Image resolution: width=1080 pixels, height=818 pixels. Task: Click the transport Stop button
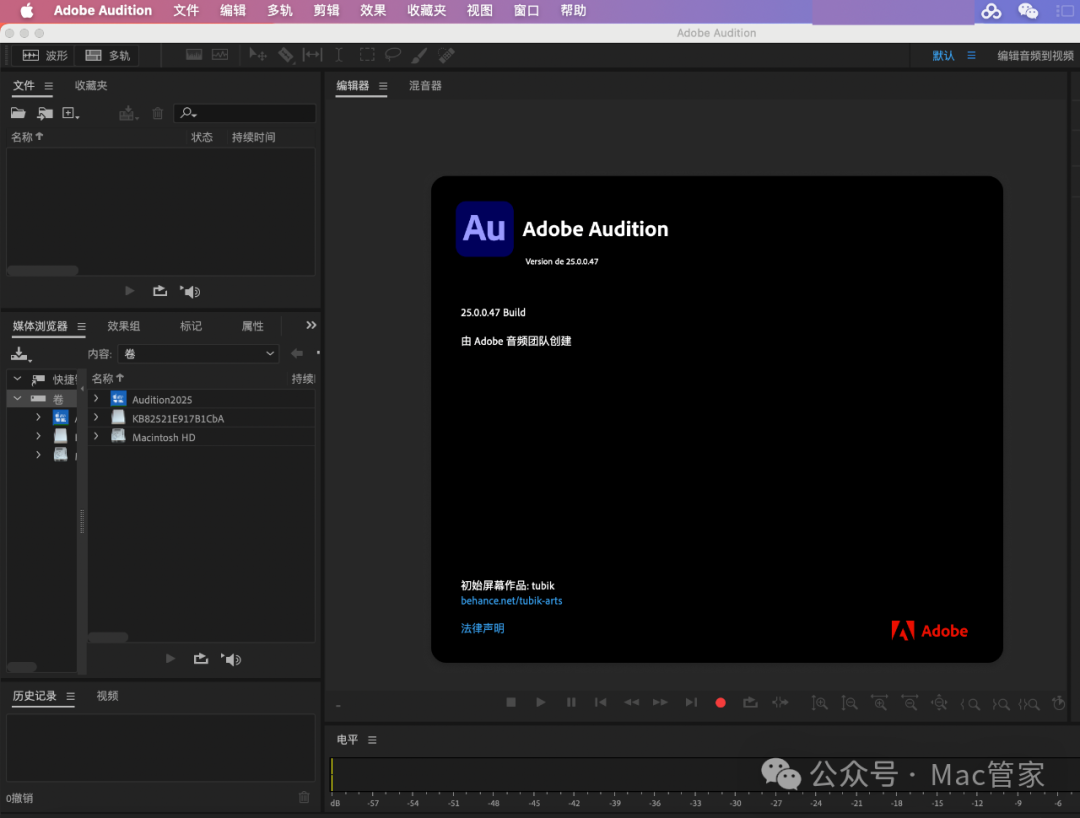click(x=510, y=702)
